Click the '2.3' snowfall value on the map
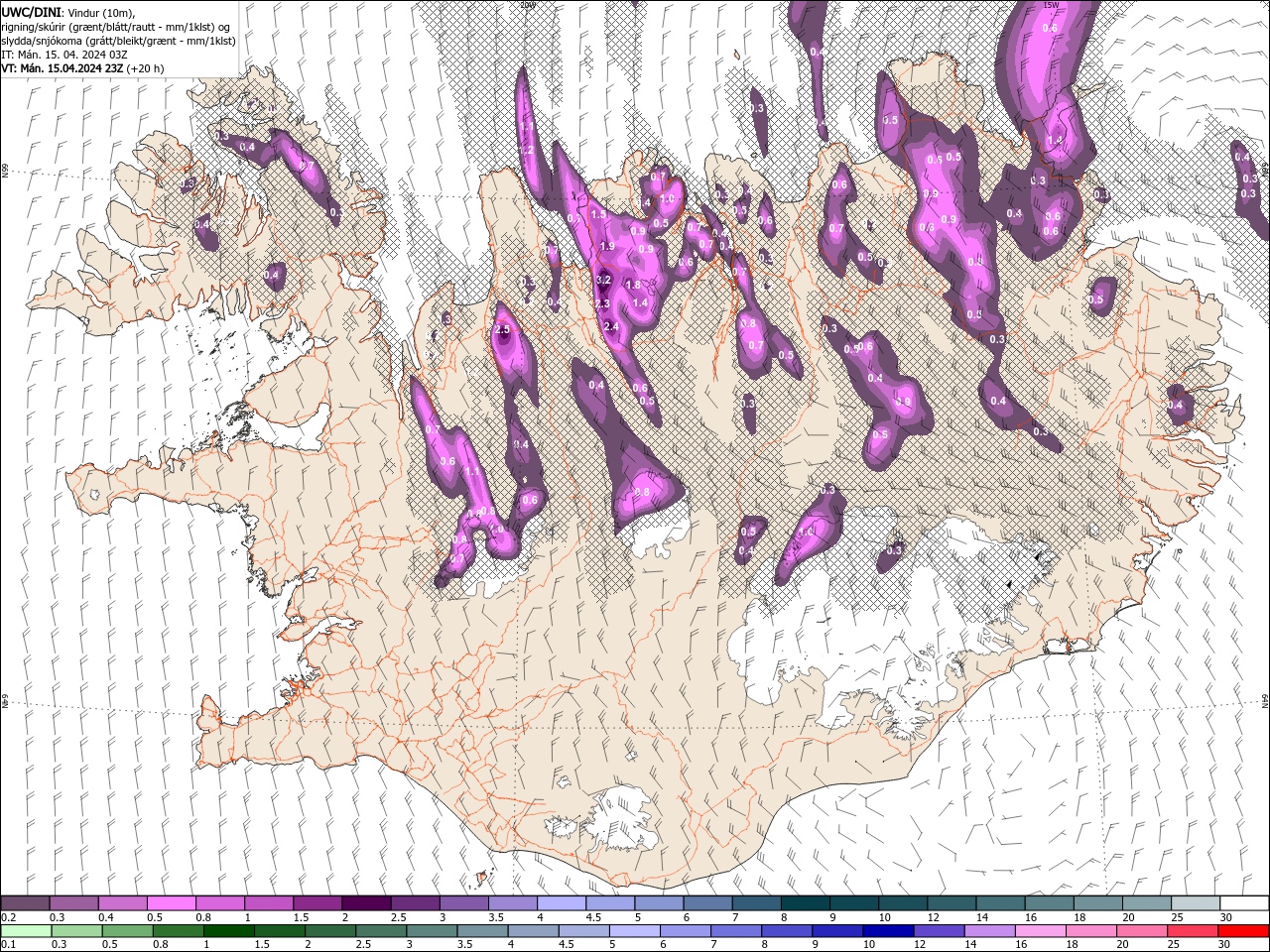The image size is (1270, 952). 601,303
